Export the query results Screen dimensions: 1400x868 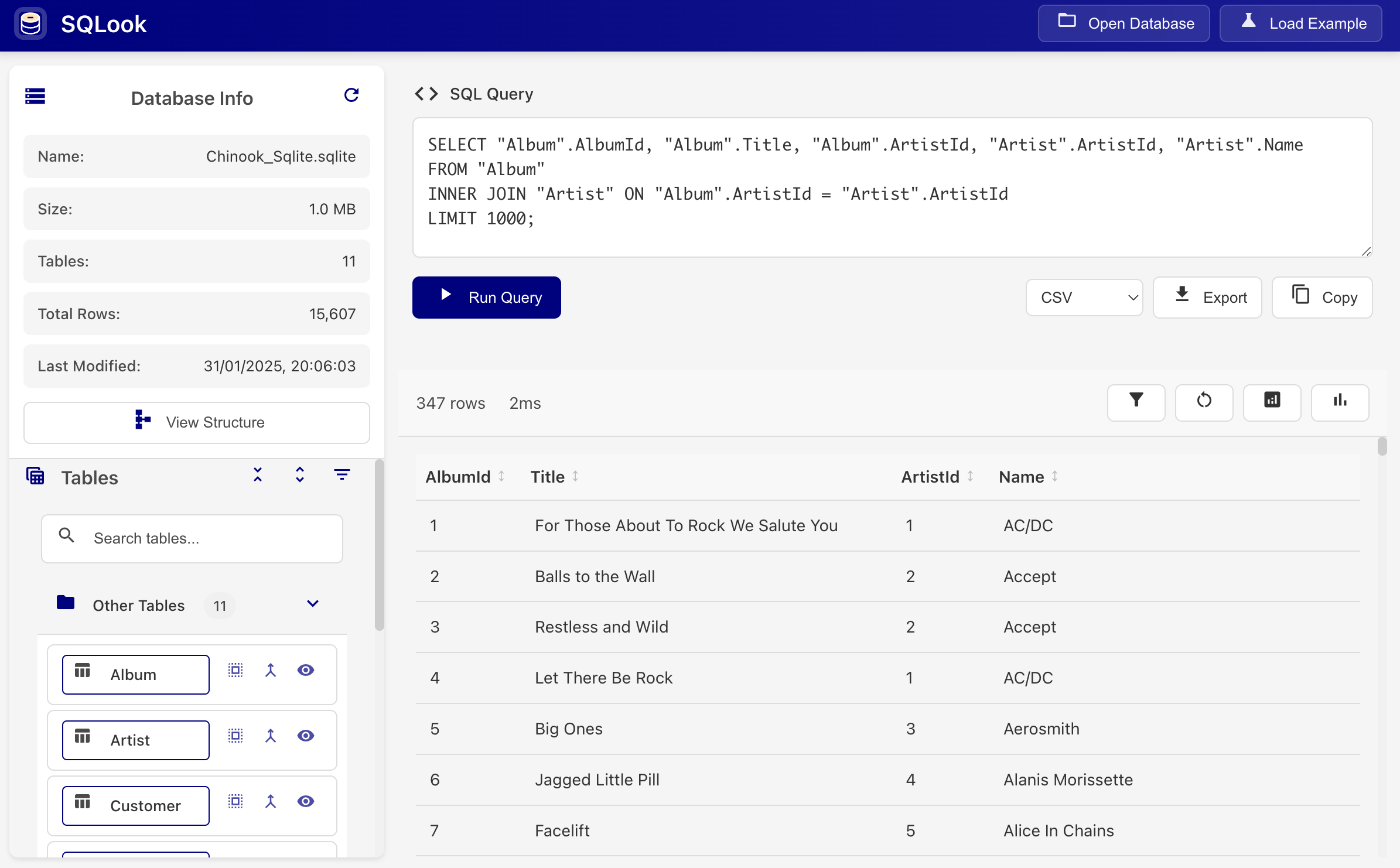[1207, 298]
